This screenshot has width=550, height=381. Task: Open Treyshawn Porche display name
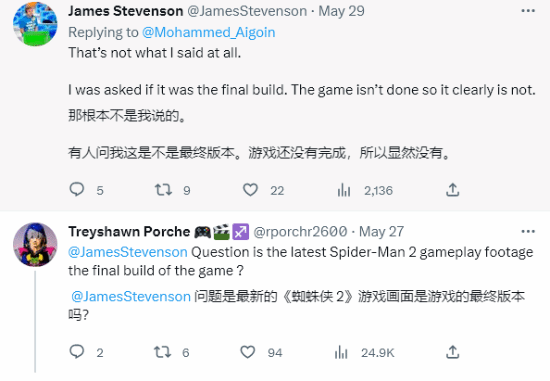[129, 232]
